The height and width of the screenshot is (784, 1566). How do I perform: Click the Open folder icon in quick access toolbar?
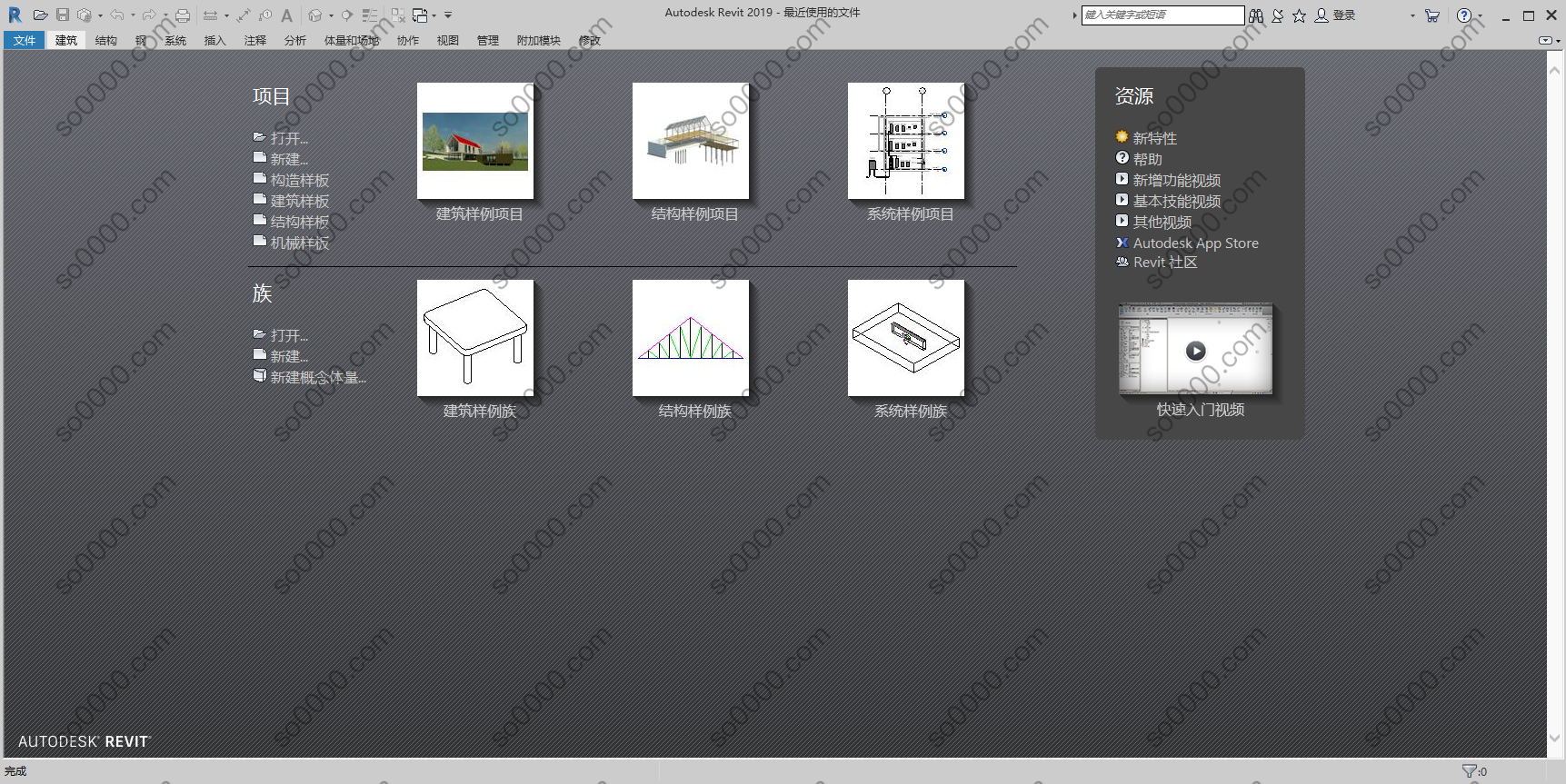pos(40,15)
